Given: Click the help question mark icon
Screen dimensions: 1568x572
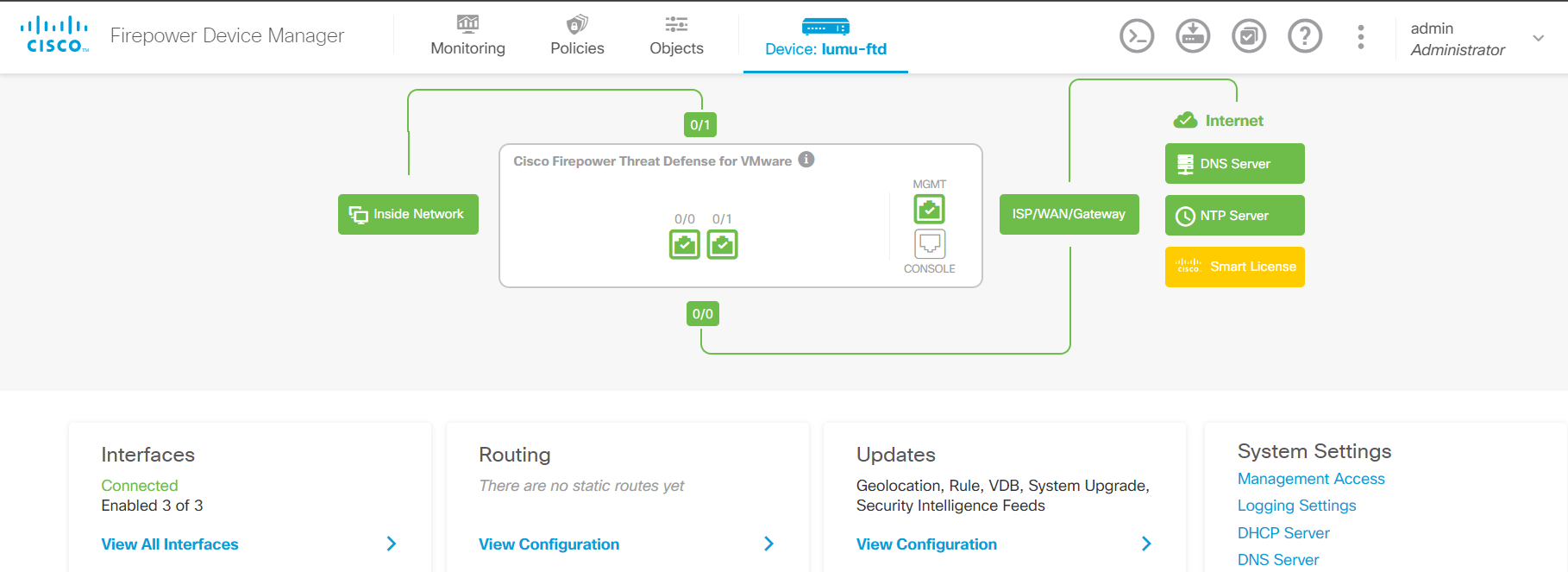Looking at the screenshot, I should (1305, 36).
